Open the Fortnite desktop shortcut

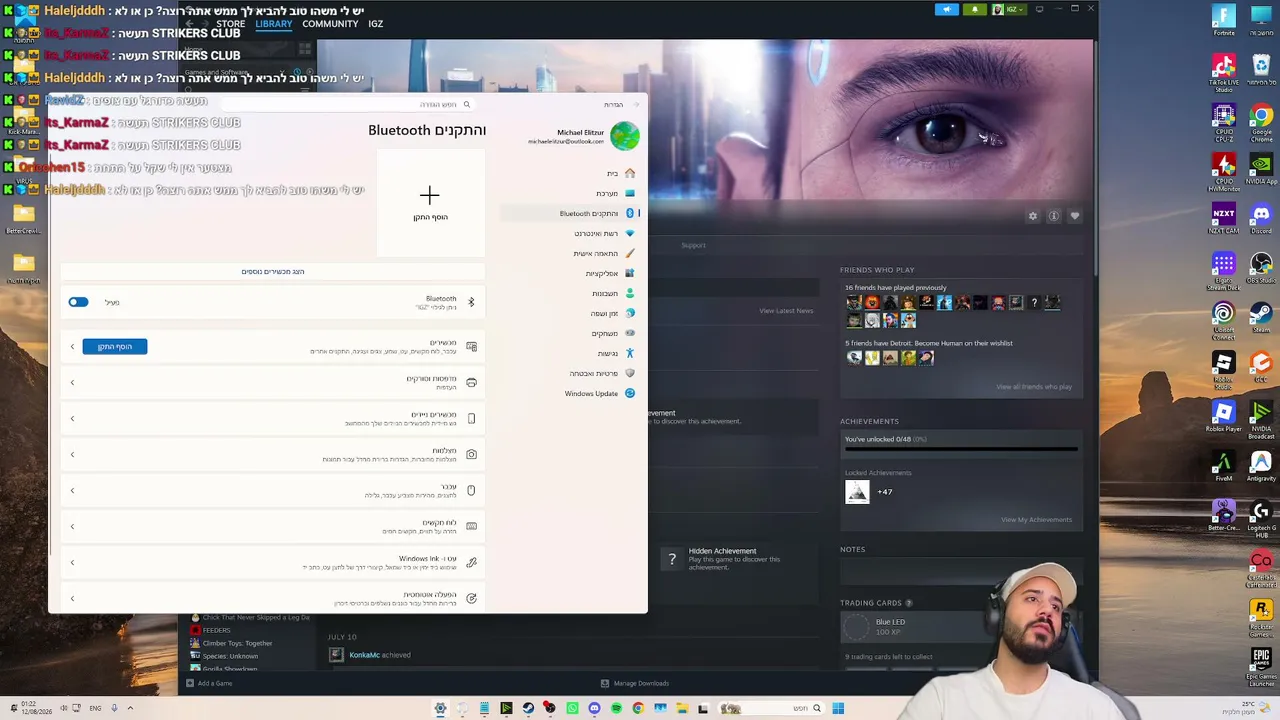[x=1224, y=20]
